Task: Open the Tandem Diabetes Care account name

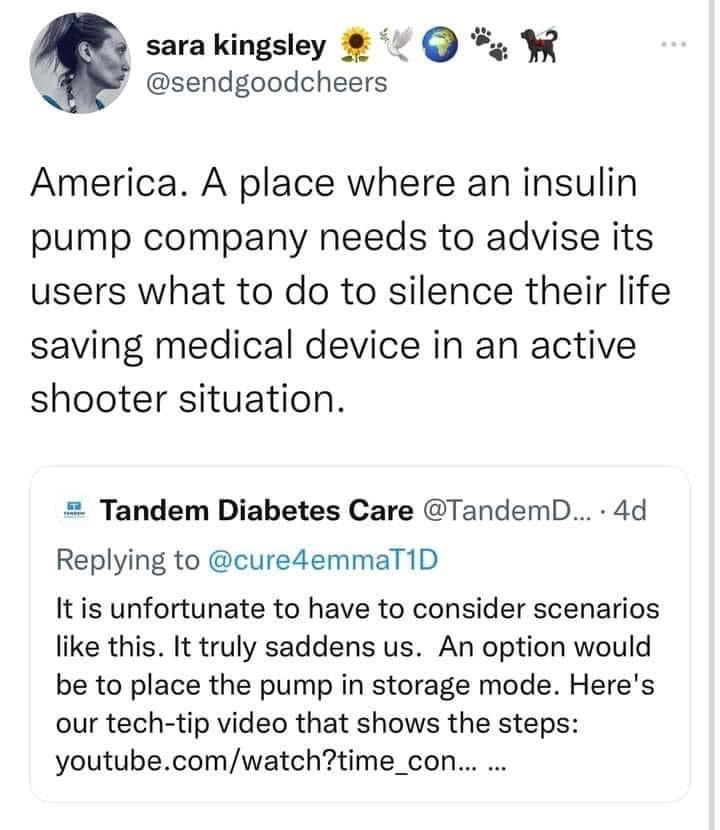Action: click(x=257, y=511)
